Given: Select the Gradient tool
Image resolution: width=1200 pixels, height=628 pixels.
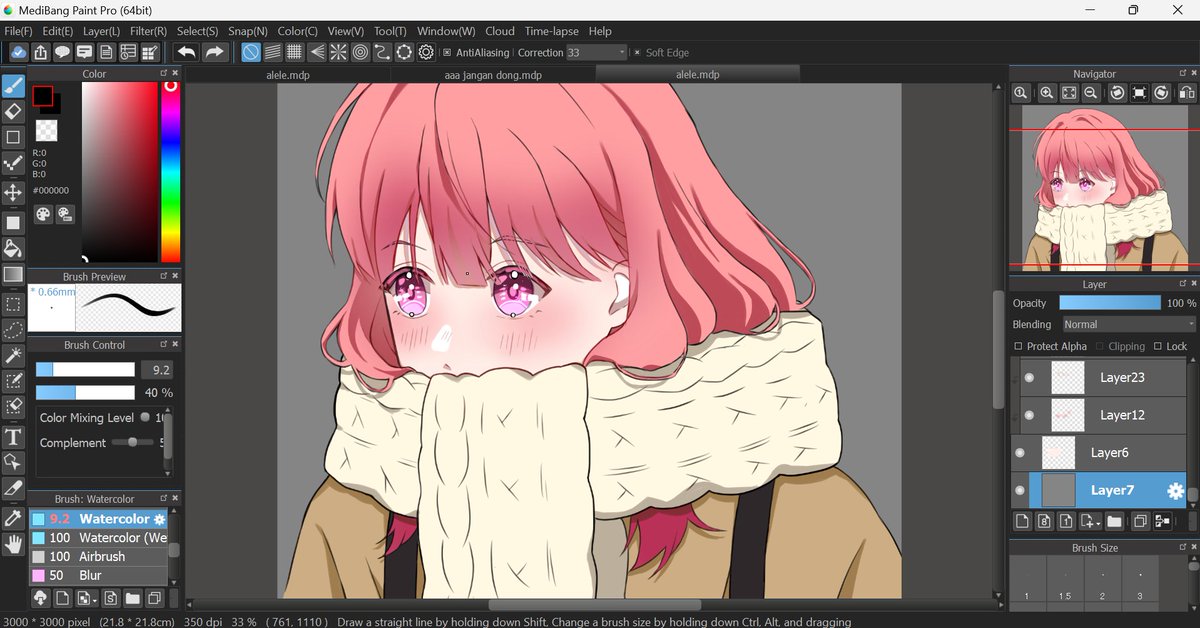Looking at the screenshot, I should click(13, 274).
